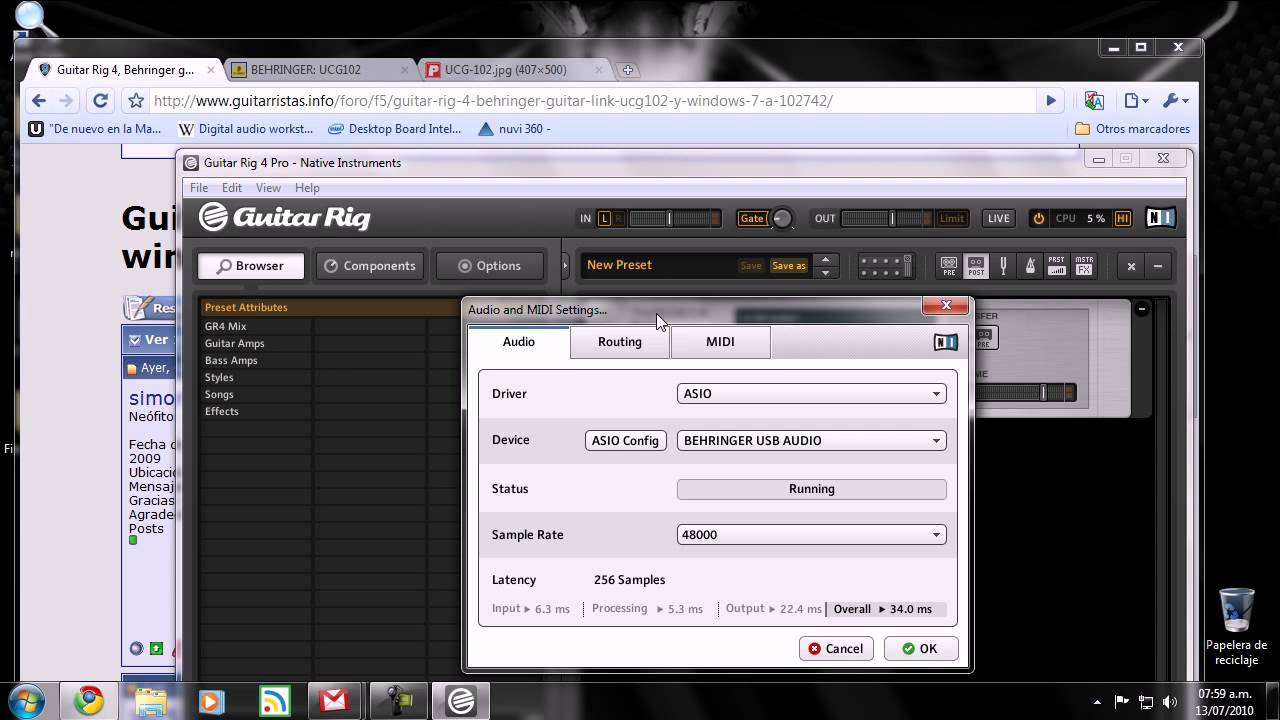Select Styles preset attribute
The height and width of the screenshot is (720, 1280).
coord(219,378)
